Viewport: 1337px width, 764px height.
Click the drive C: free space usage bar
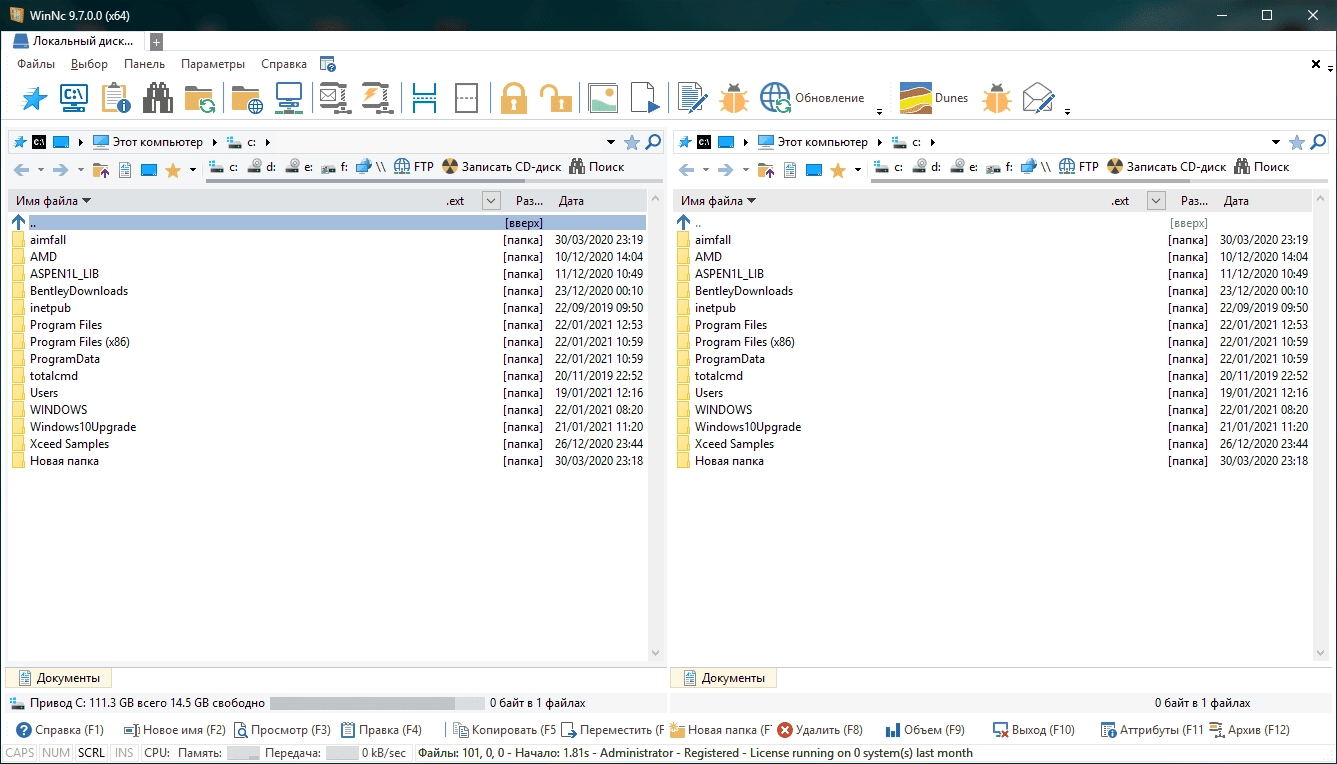click(377, 703)
